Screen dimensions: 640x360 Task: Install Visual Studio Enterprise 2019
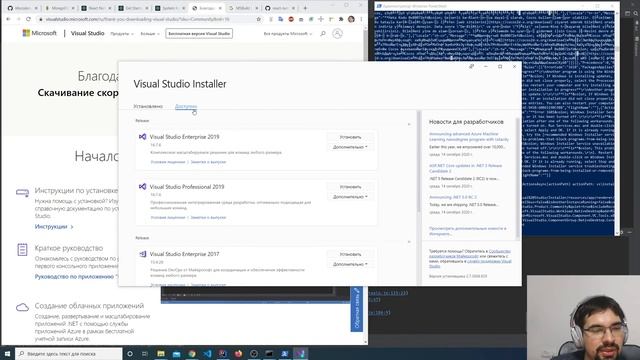pyautogui.click(x=350, y=137)
